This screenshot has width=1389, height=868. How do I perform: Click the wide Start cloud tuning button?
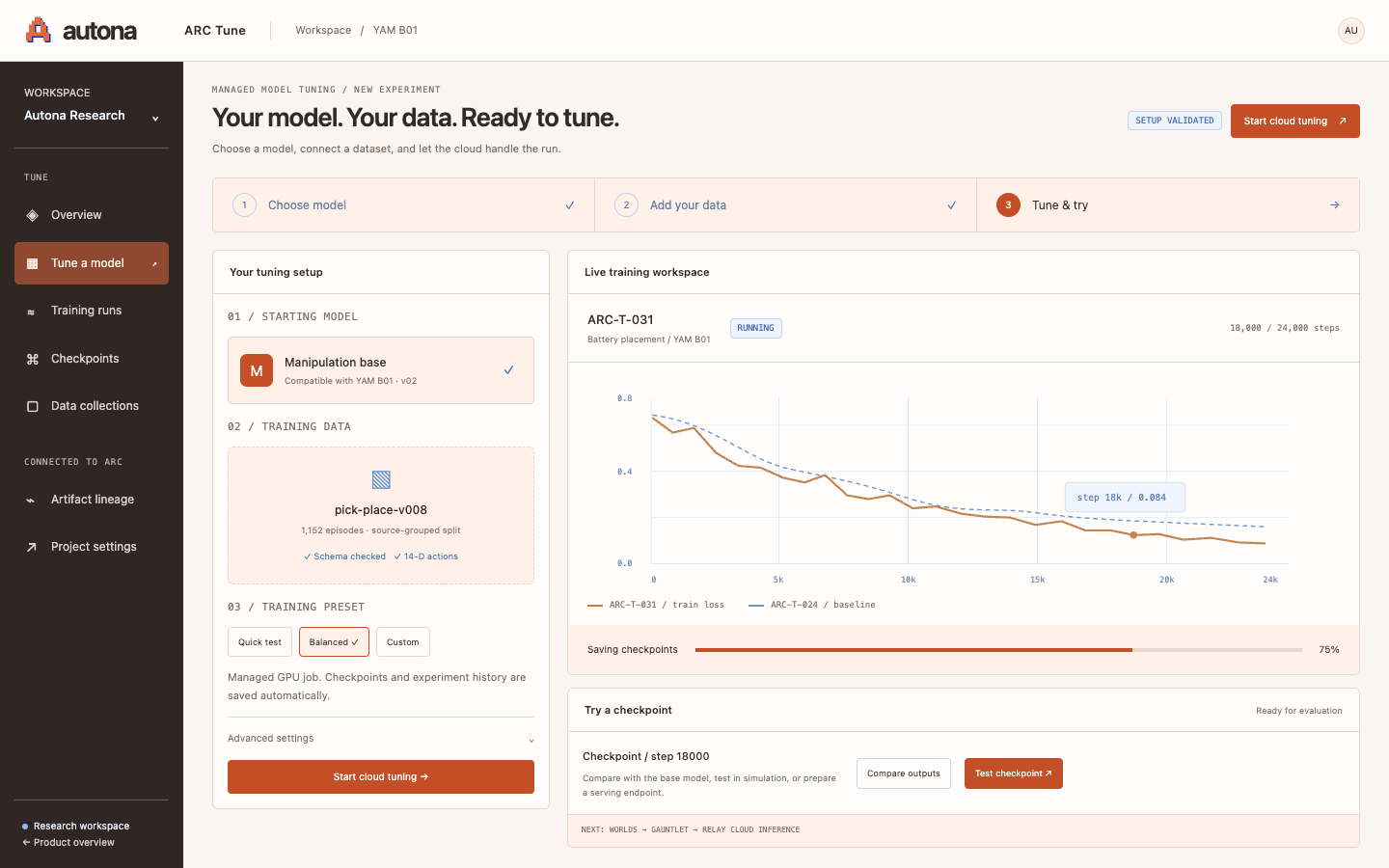point(381,777)
